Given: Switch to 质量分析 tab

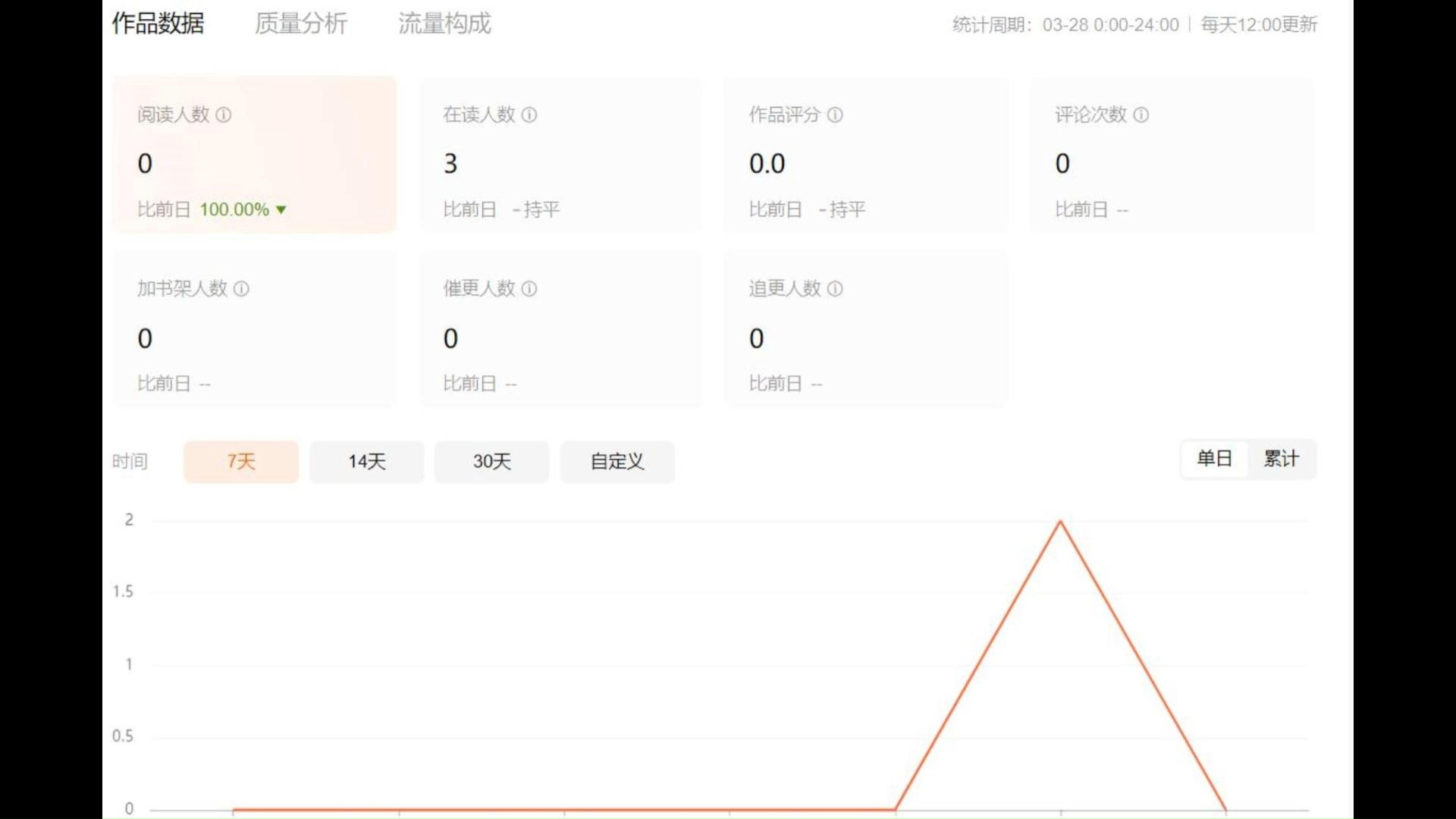Looking at the screenshot, I should [x=301, y=24].
